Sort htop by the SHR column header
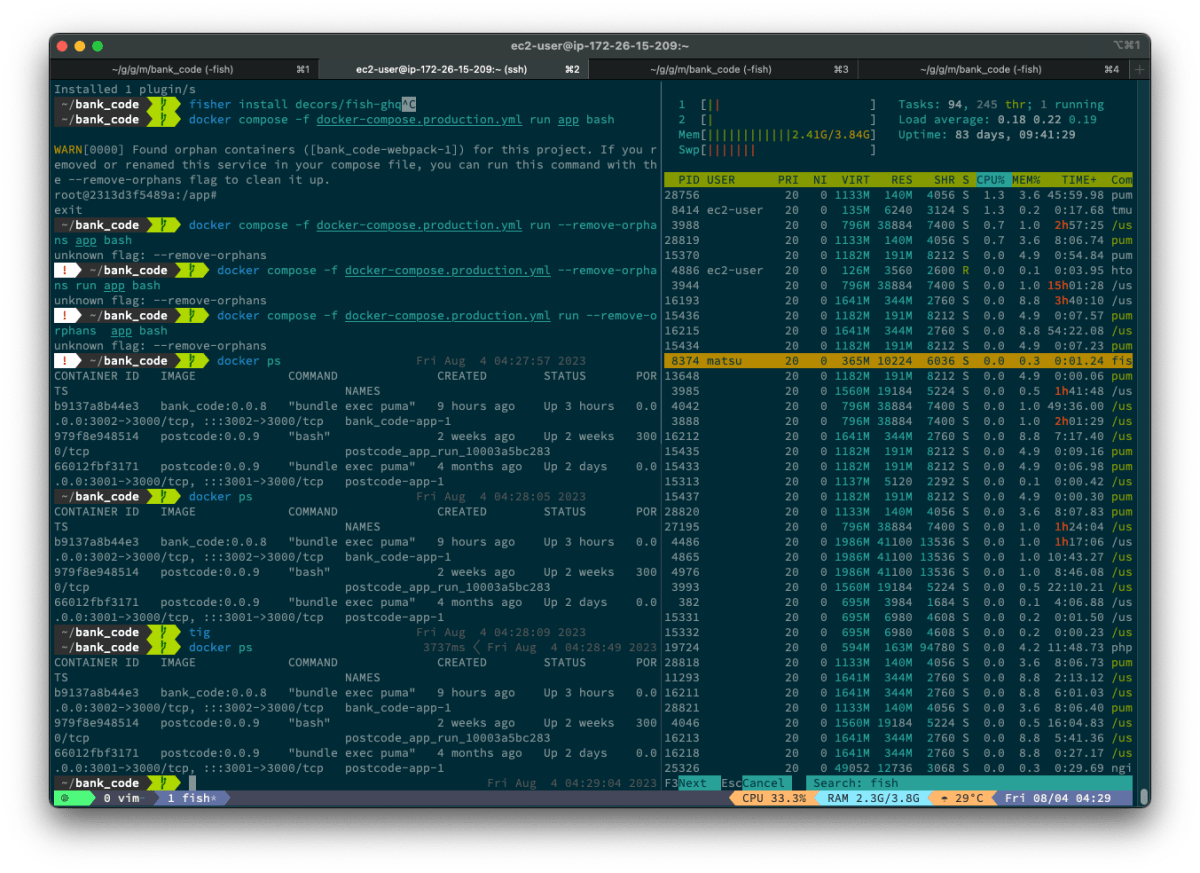 [944, 180]
